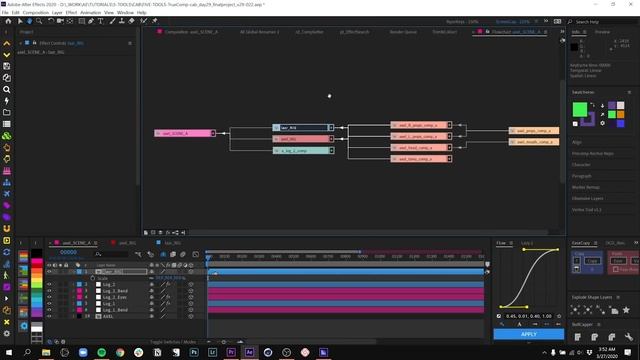The width and height of the screenshot is (640, 360).
Task: Pick the orange swatch in Swatches panel
Action: pyautogui.click(x=620, y=114)
